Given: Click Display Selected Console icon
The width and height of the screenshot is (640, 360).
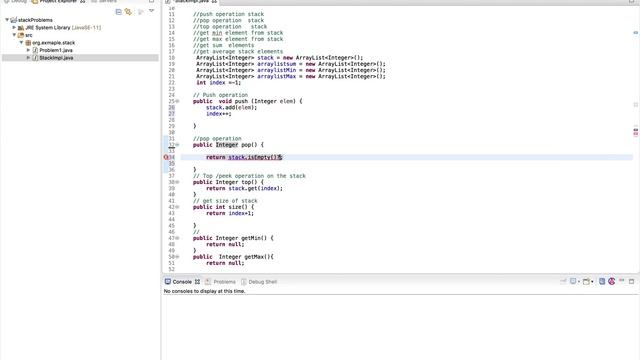Looking at the screenshot, I should (573, 281).
